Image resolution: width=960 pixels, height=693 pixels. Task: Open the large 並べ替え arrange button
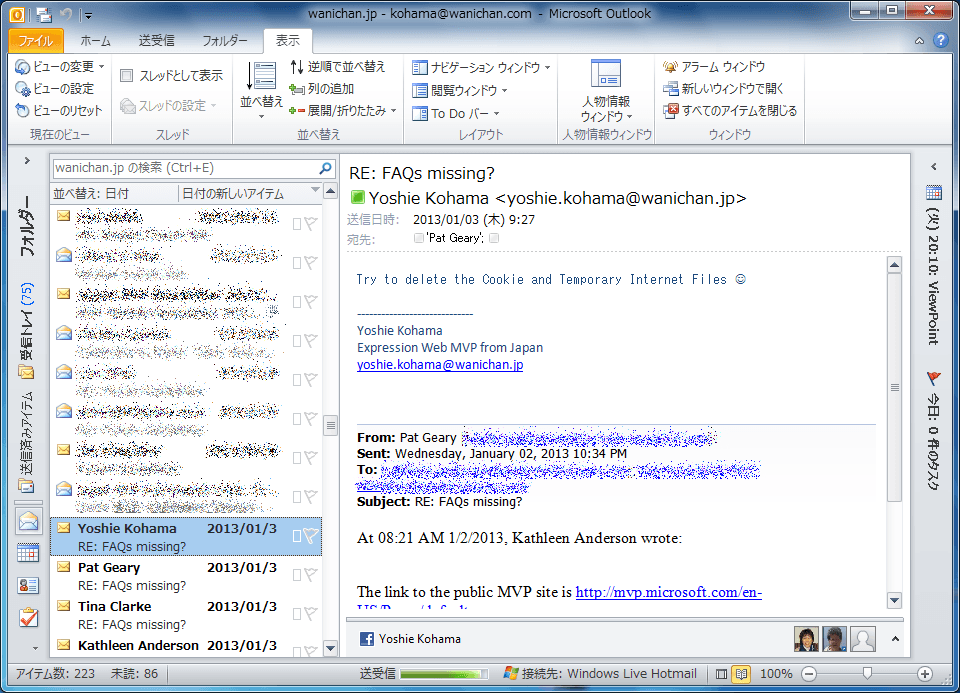click(261, 89)
